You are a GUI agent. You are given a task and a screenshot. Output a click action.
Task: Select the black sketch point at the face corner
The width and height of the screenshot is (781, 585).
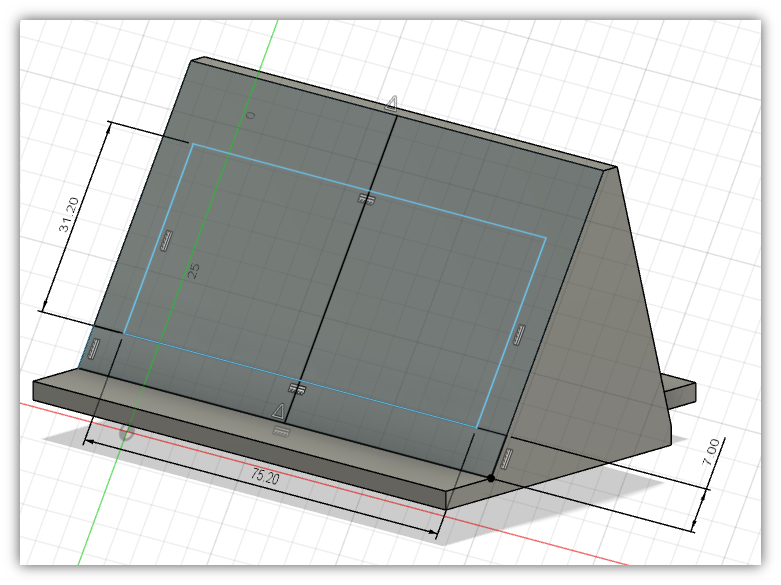coord(491,478)
